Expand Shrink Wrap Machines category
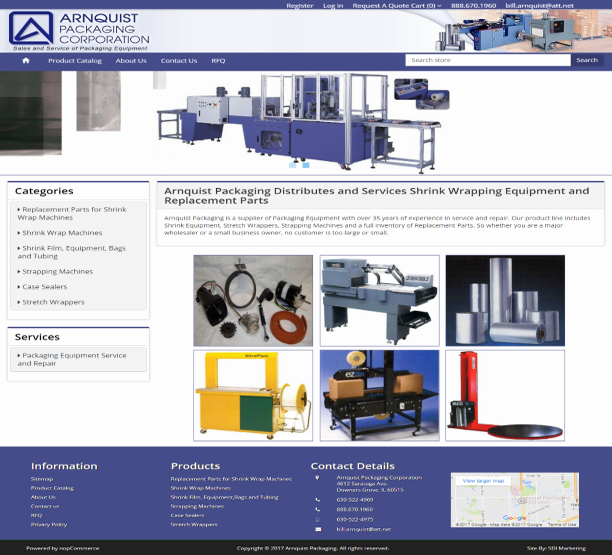Image resolution: width=612 pixels, height=555 pixels. [x=62, y=233]
